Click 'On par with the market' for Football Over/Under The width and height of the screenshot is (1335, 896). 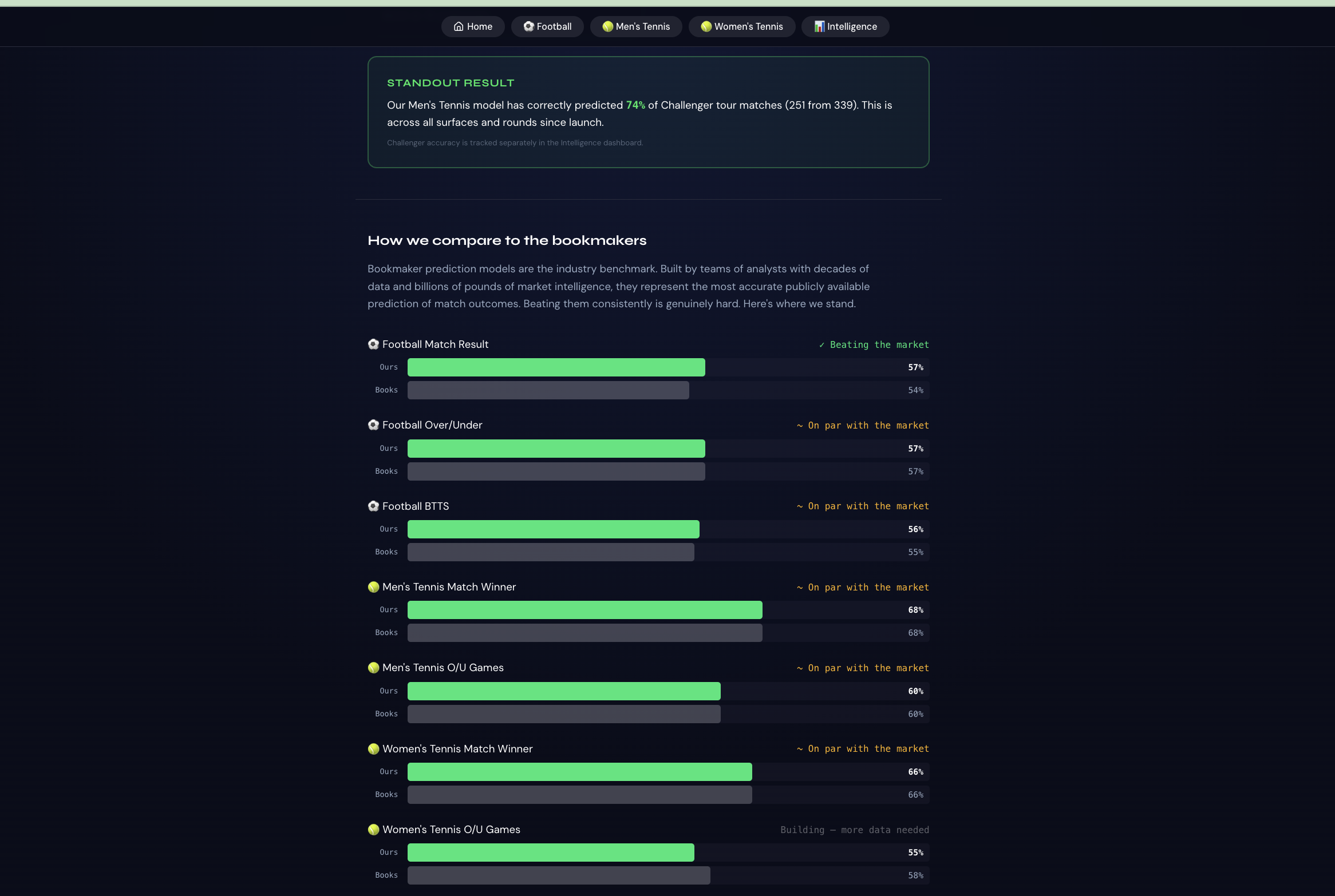coord(863,425)
